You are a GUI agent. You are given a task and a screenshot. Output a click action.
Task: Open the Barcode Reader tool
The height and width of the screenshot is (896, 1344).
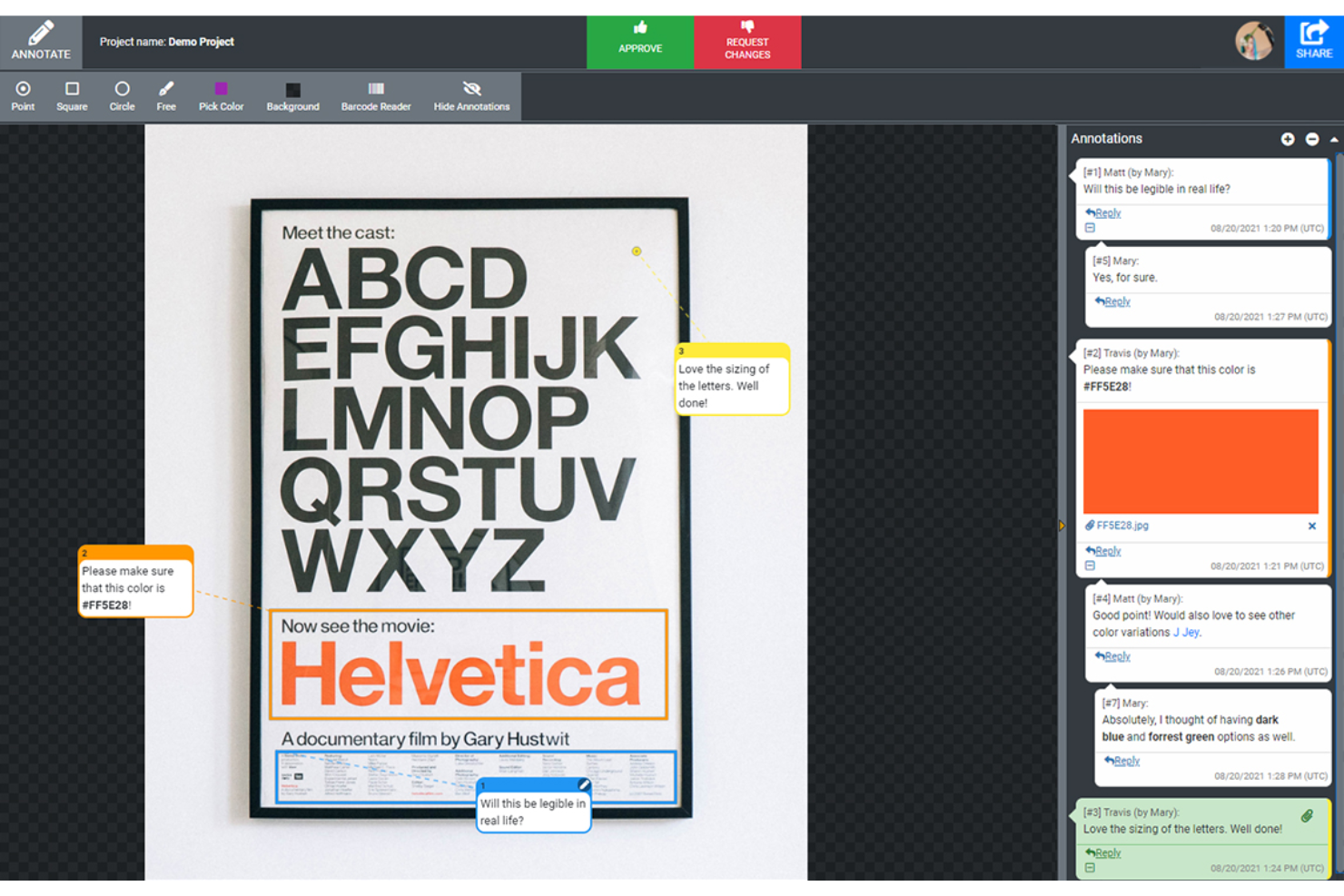click(376, 95)
